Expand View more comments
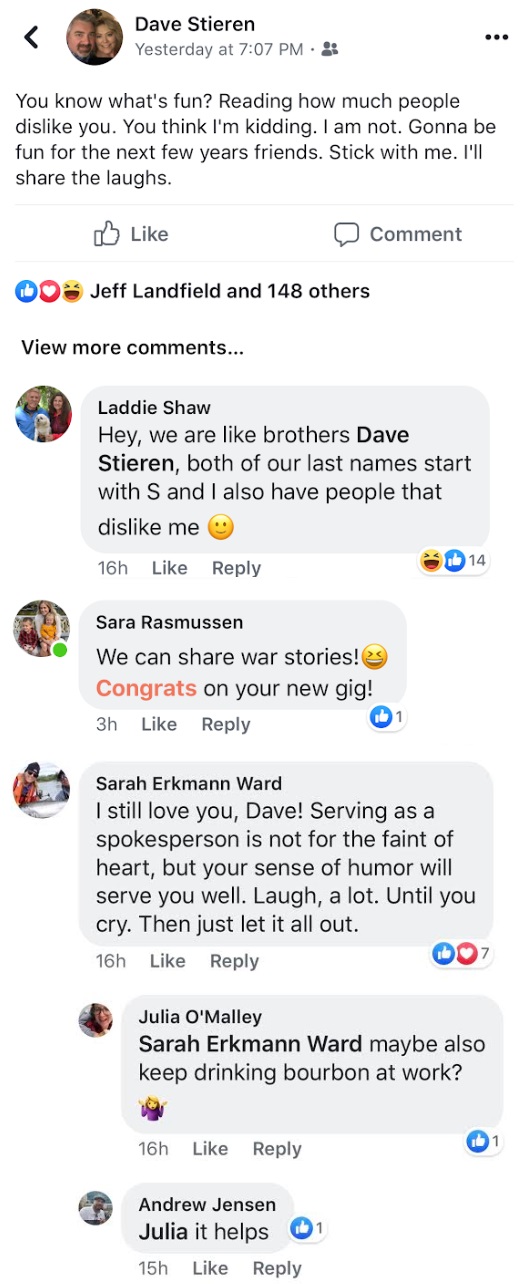 click(x=132, y=348)
